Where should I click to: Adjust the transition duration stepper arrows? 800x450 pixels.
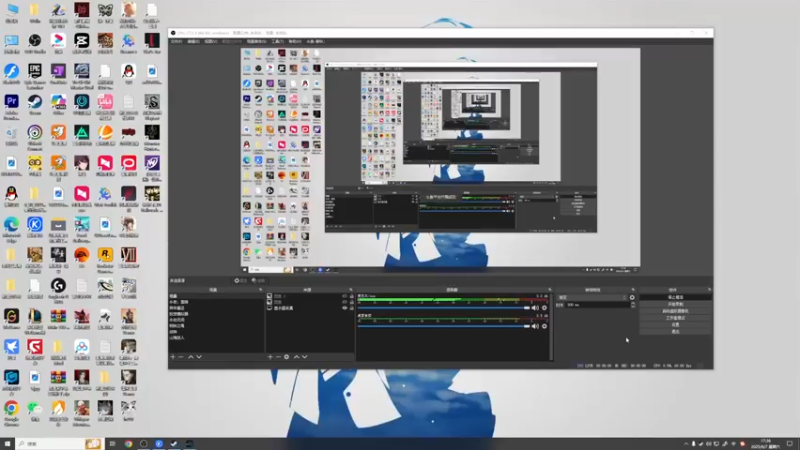[633, 305]
